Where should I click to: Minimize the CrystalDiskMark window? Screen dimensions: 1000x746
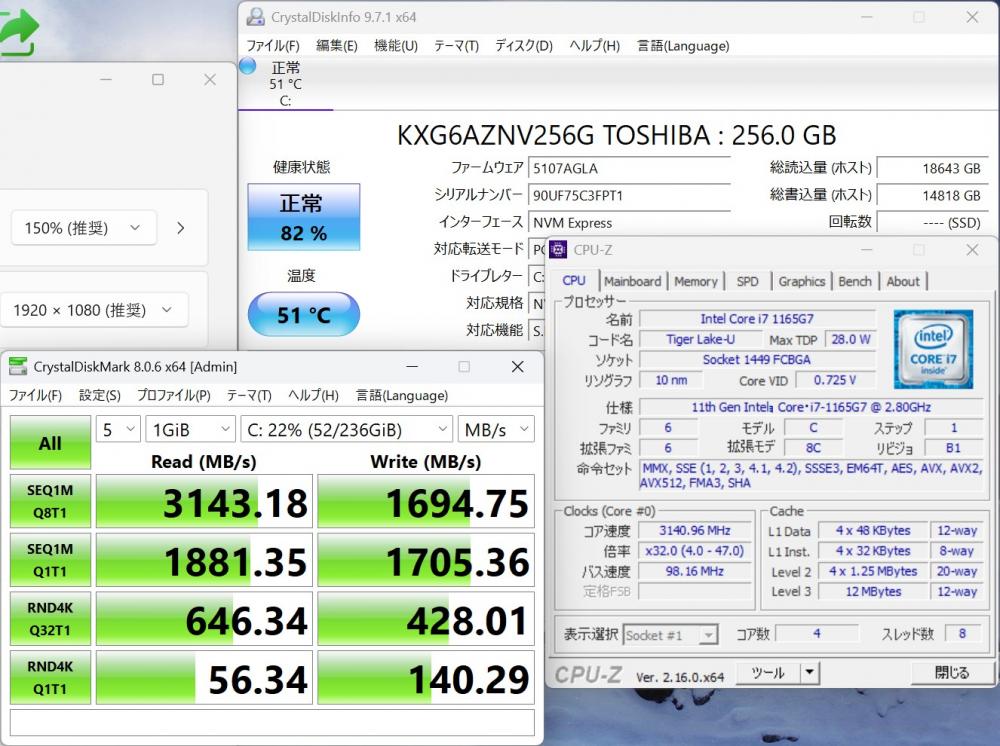[412, 367]
